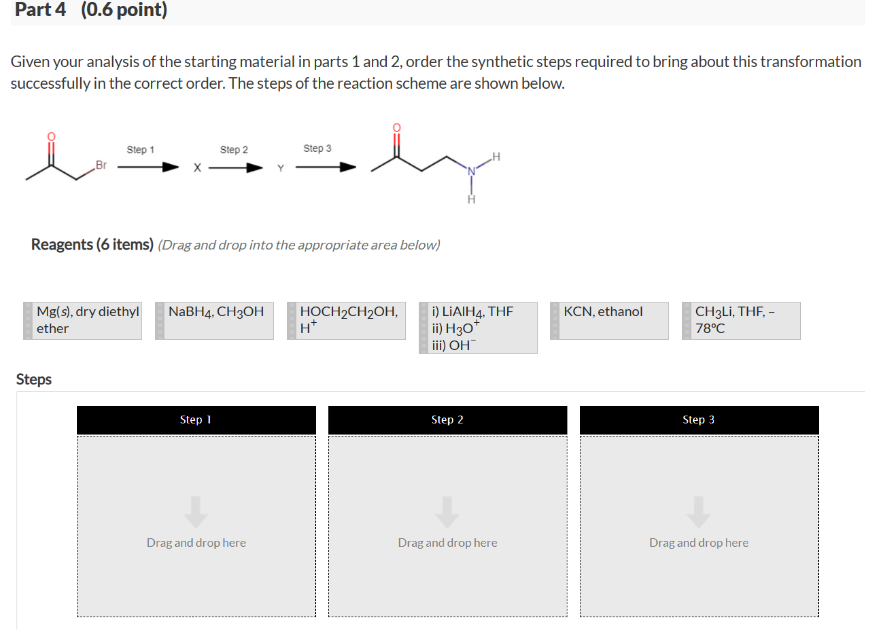875x630 pixels.
Task: Click the Step 2 black header bar
Action: click(x=447, y=419)
